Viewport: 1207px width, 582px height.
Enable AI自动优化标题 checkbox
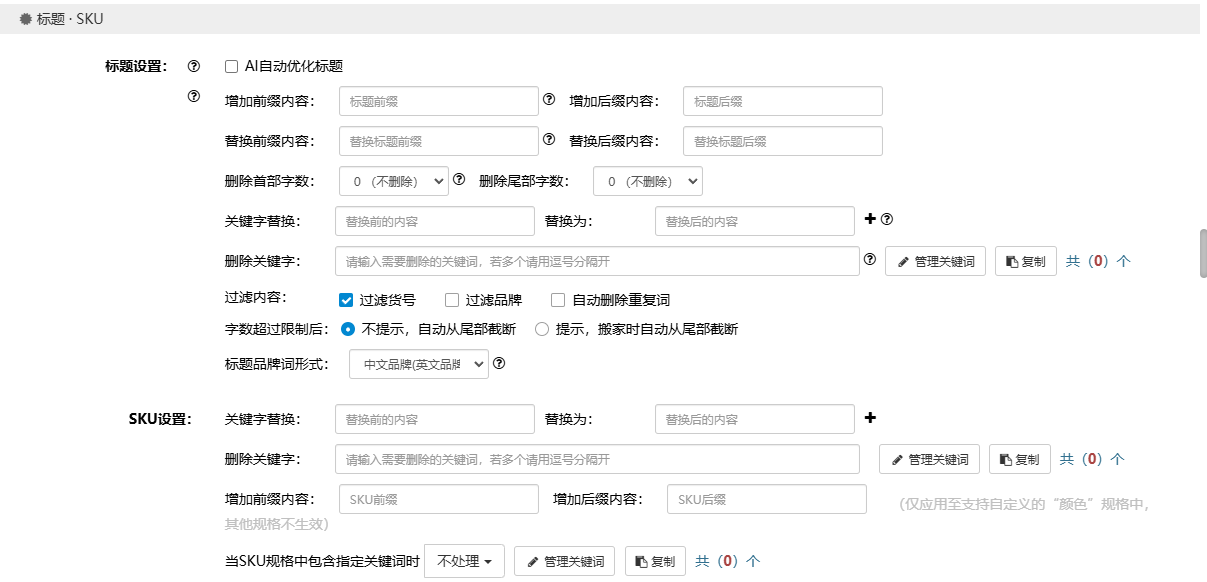(232, 67)
